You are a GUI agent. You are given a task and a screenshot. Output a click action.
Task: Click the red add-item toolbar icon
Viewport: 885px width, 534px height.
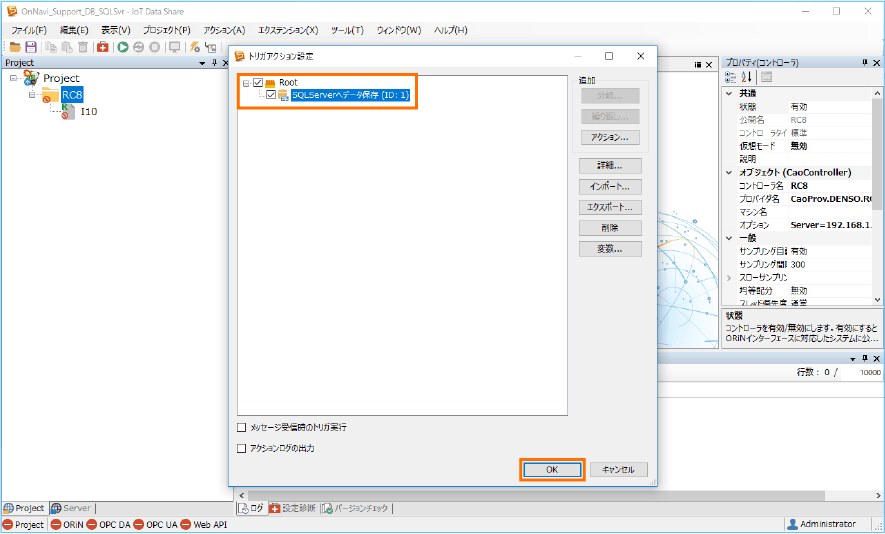(x=103, y=47)
